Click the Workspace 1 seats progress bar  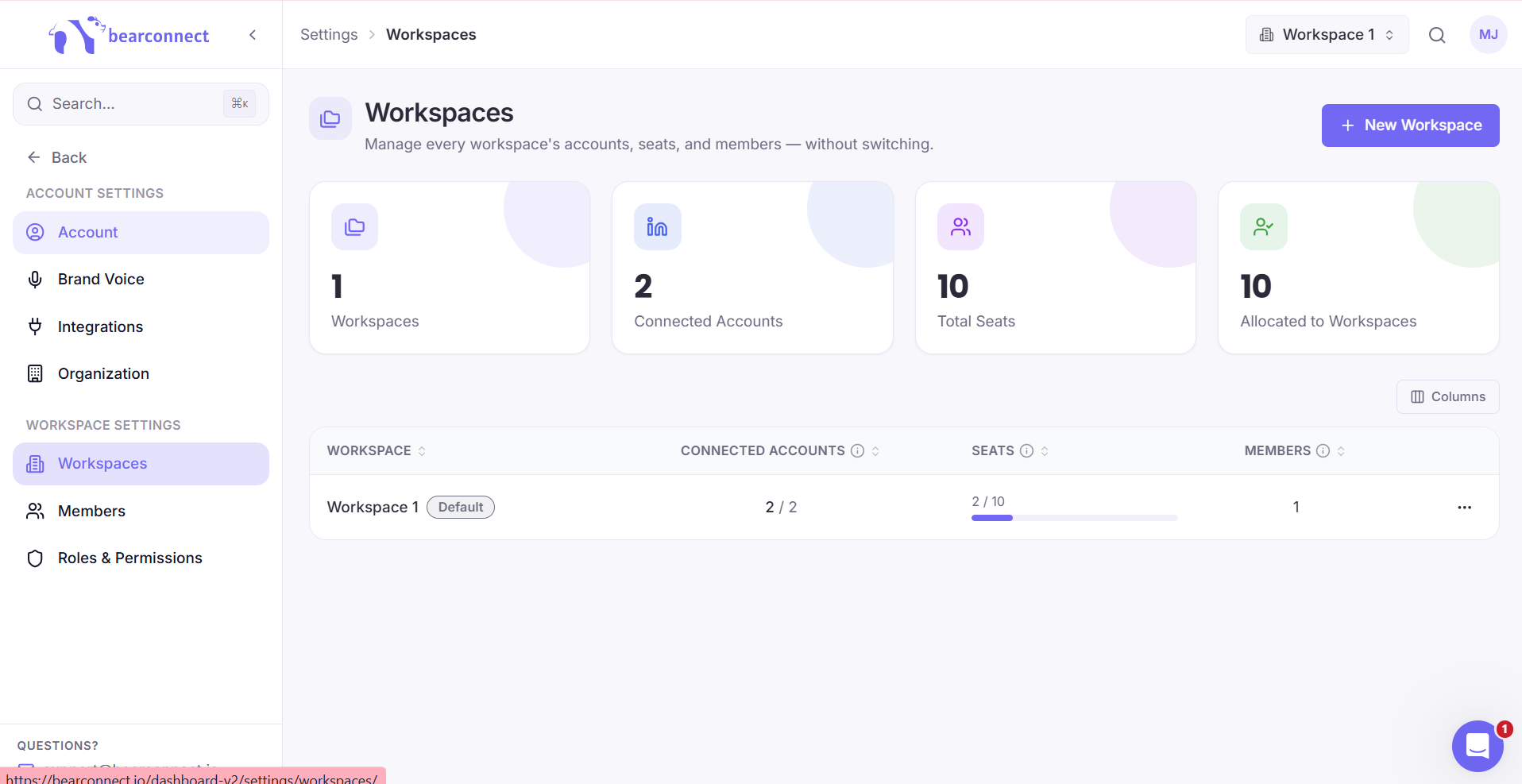pos(1074,518)
